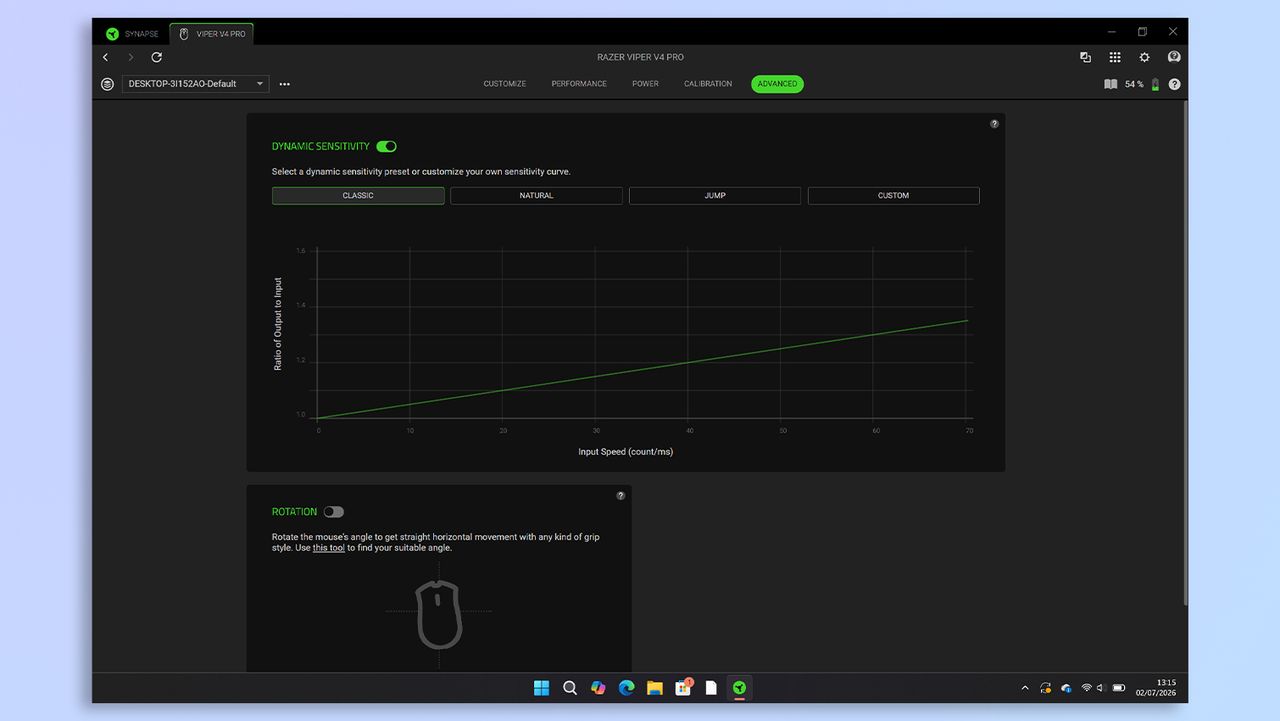Launch Copilot from the taskbar
Image resolution: width=1280 pixels, height=721 pixels.
click(x=598, y=688)
